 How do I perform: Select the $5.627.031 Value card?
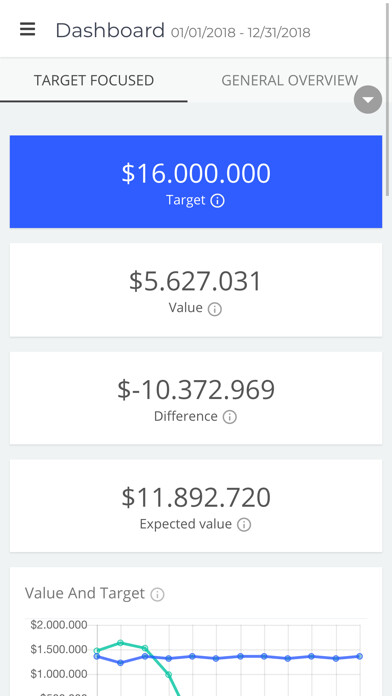(x=196, y=289)
